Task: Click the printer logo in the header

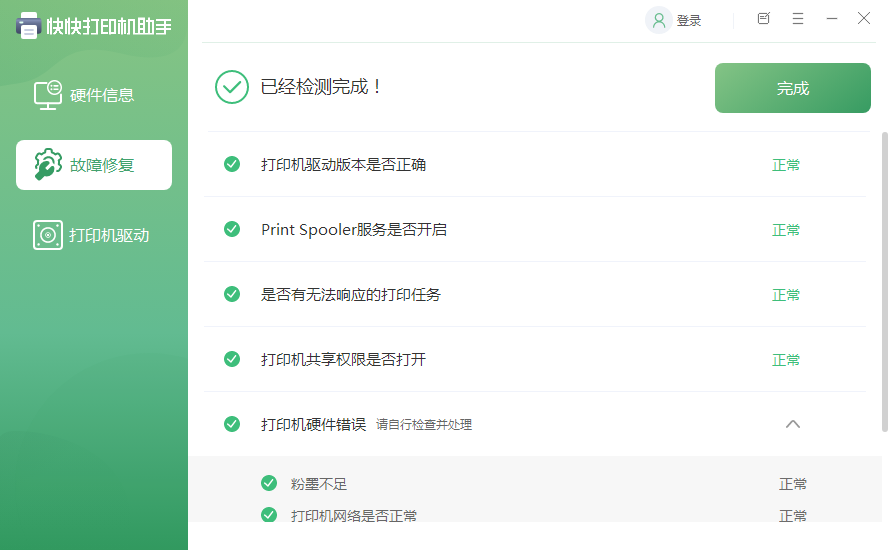Action: point(28,25)
